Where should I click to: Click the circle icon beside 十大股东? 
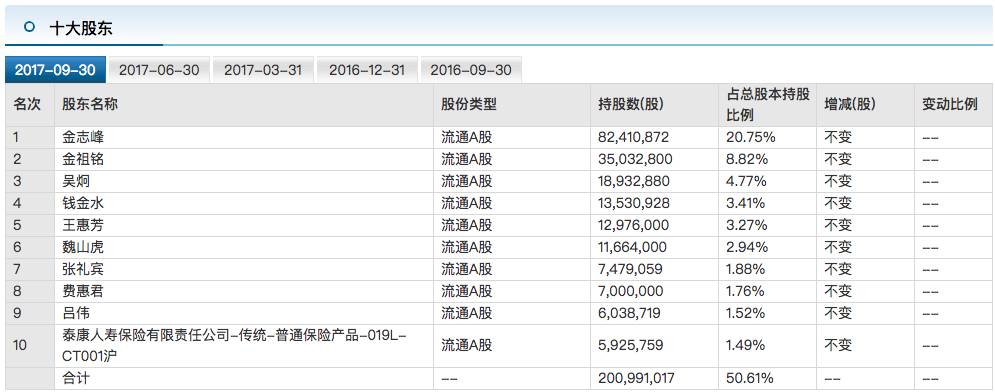[28, 26]
